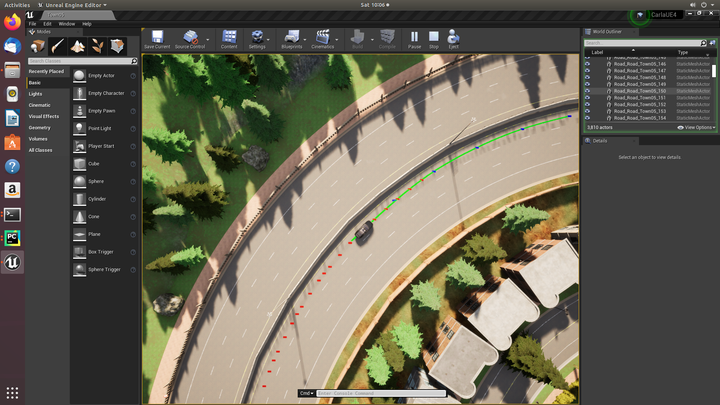
Task: Toggle visibility of Road_Road_Town05_153
Action: click(x=587, y=111)
